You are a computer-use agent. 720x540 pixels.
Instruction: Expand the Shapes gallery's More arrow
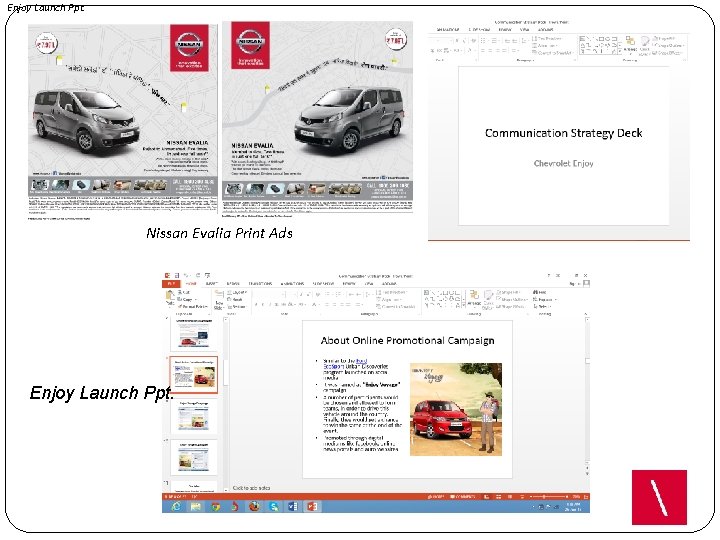pyautogui.click(x=463, y=305)
